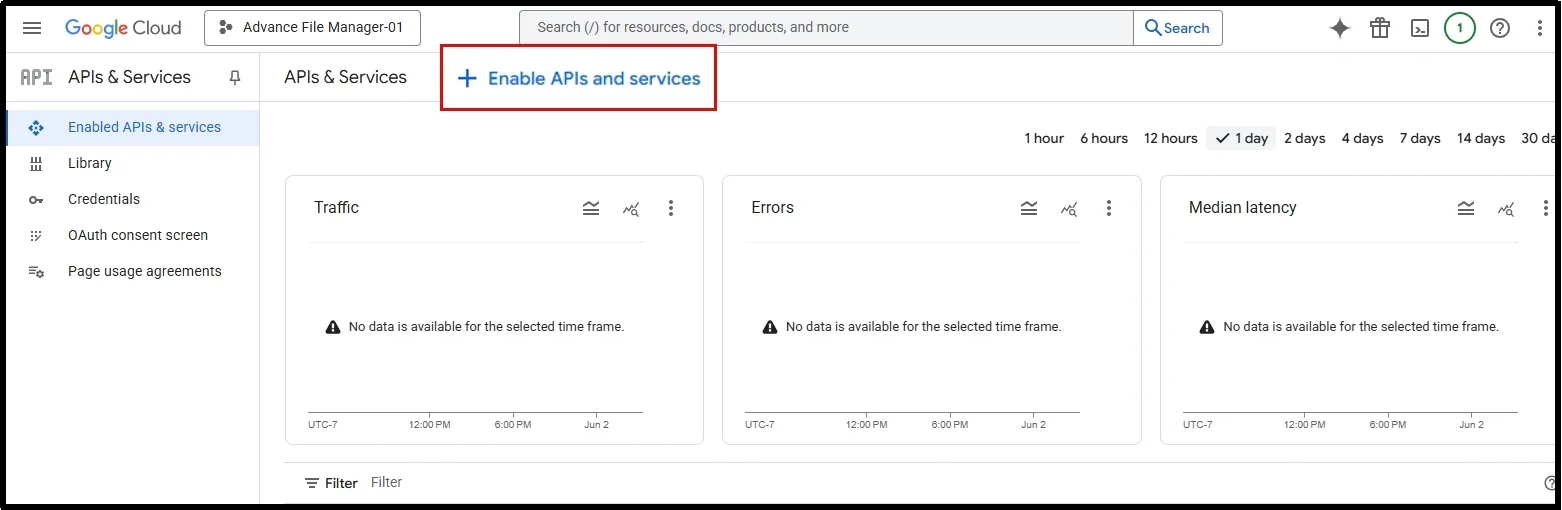Click the Errors chart no data warning
This screenshot has height=510, width=1562.
point(913,327)
